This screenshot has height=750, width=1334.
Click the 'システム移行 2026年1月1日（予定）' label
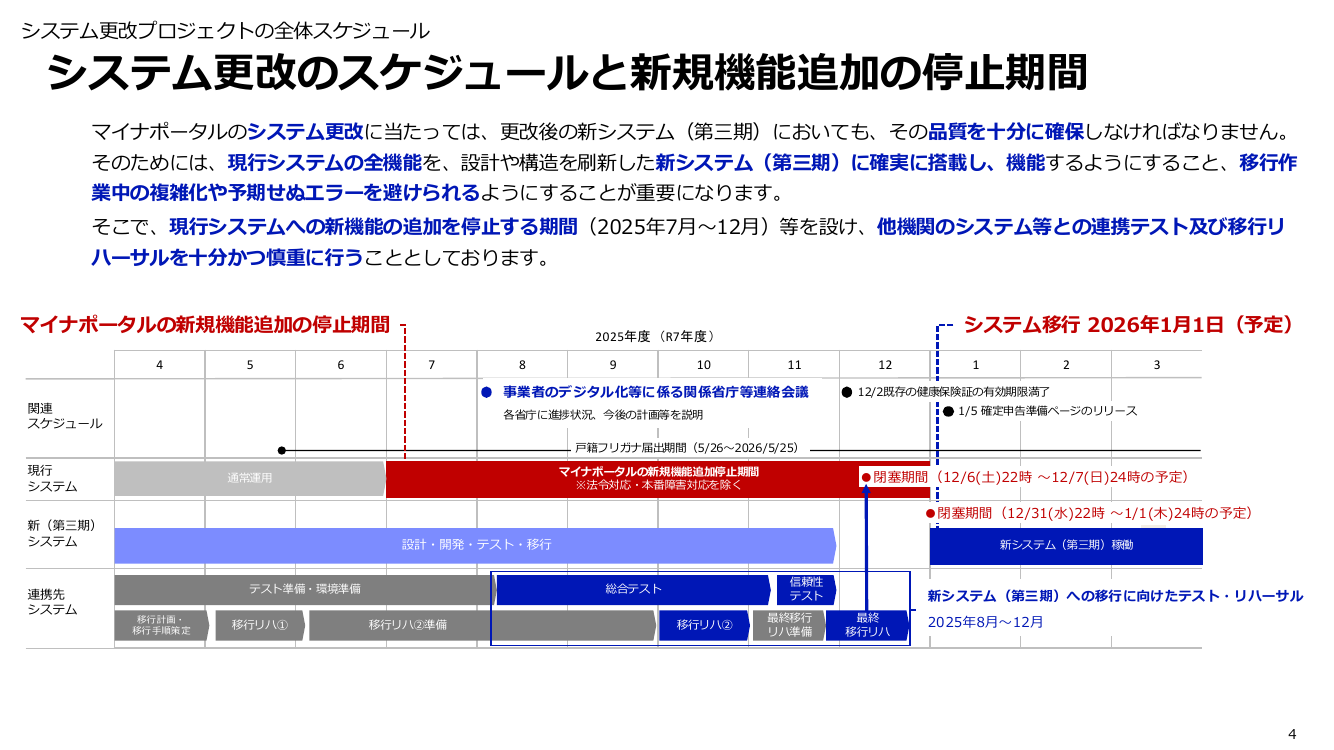click(x=1130, y=324)
